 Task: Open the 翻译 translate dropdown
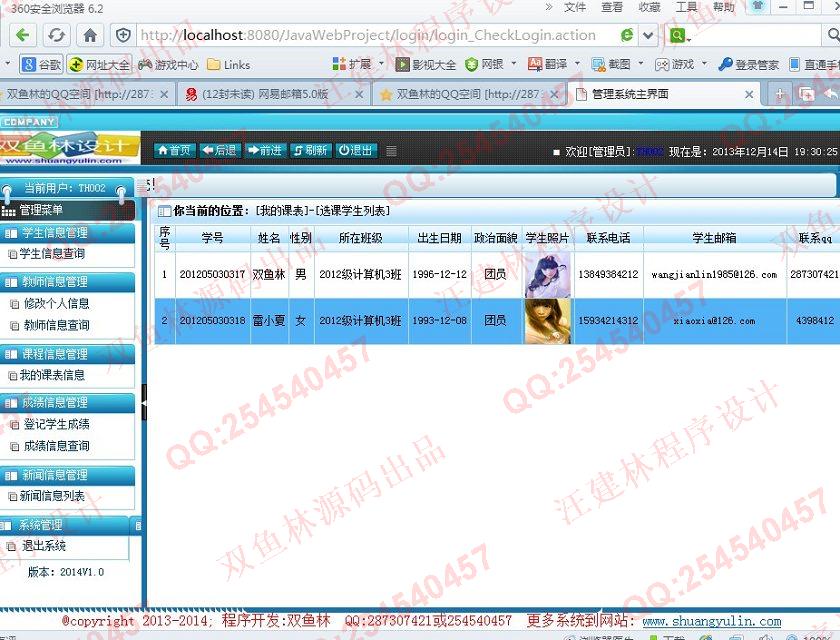(x=553, y=65)
